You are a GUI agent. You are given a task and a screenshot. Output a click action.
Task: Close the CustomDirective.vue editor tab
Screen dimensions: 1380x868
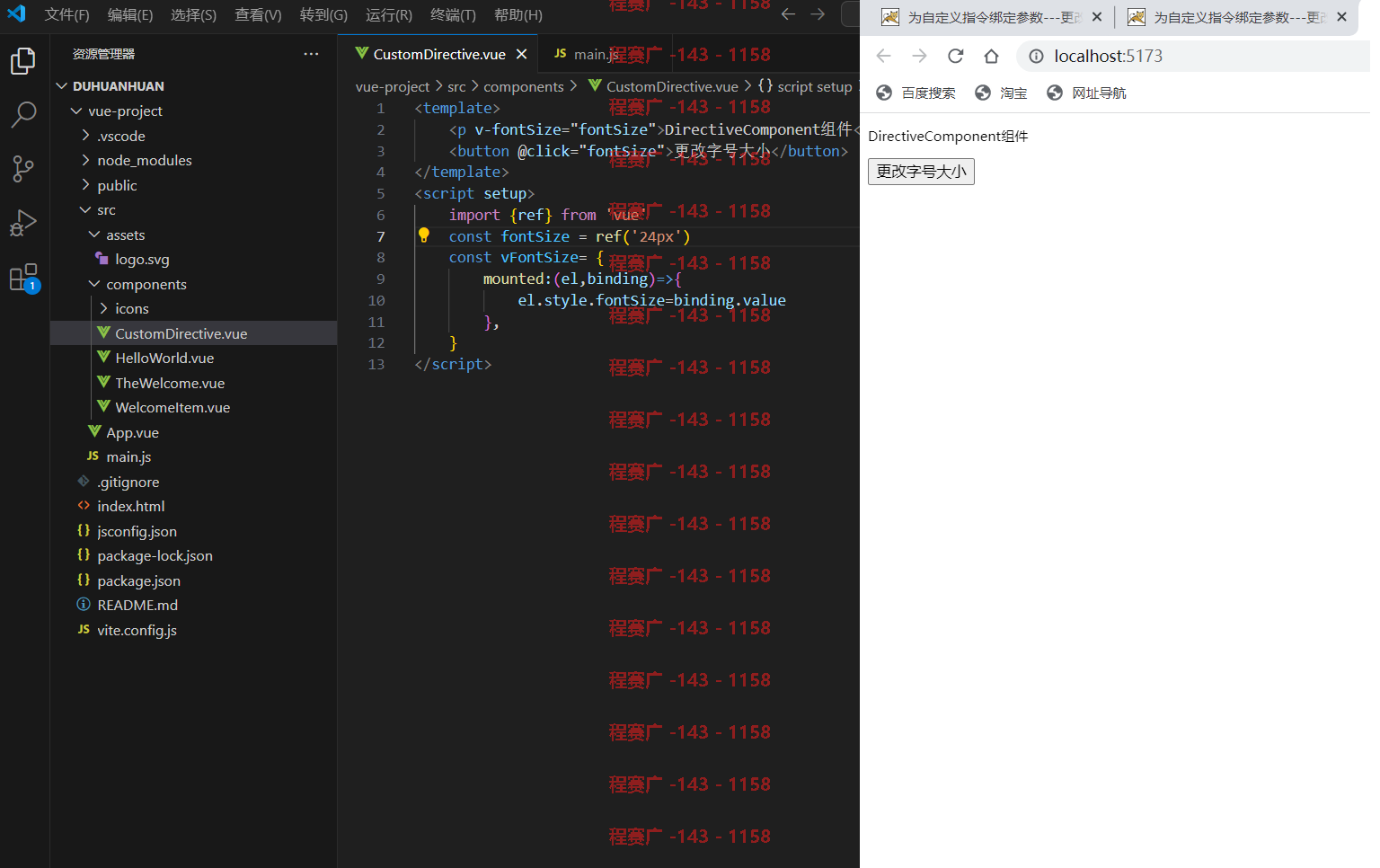521,55
